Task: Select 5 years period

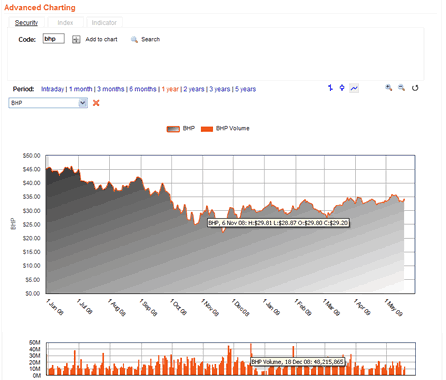Action: (246, 89)
